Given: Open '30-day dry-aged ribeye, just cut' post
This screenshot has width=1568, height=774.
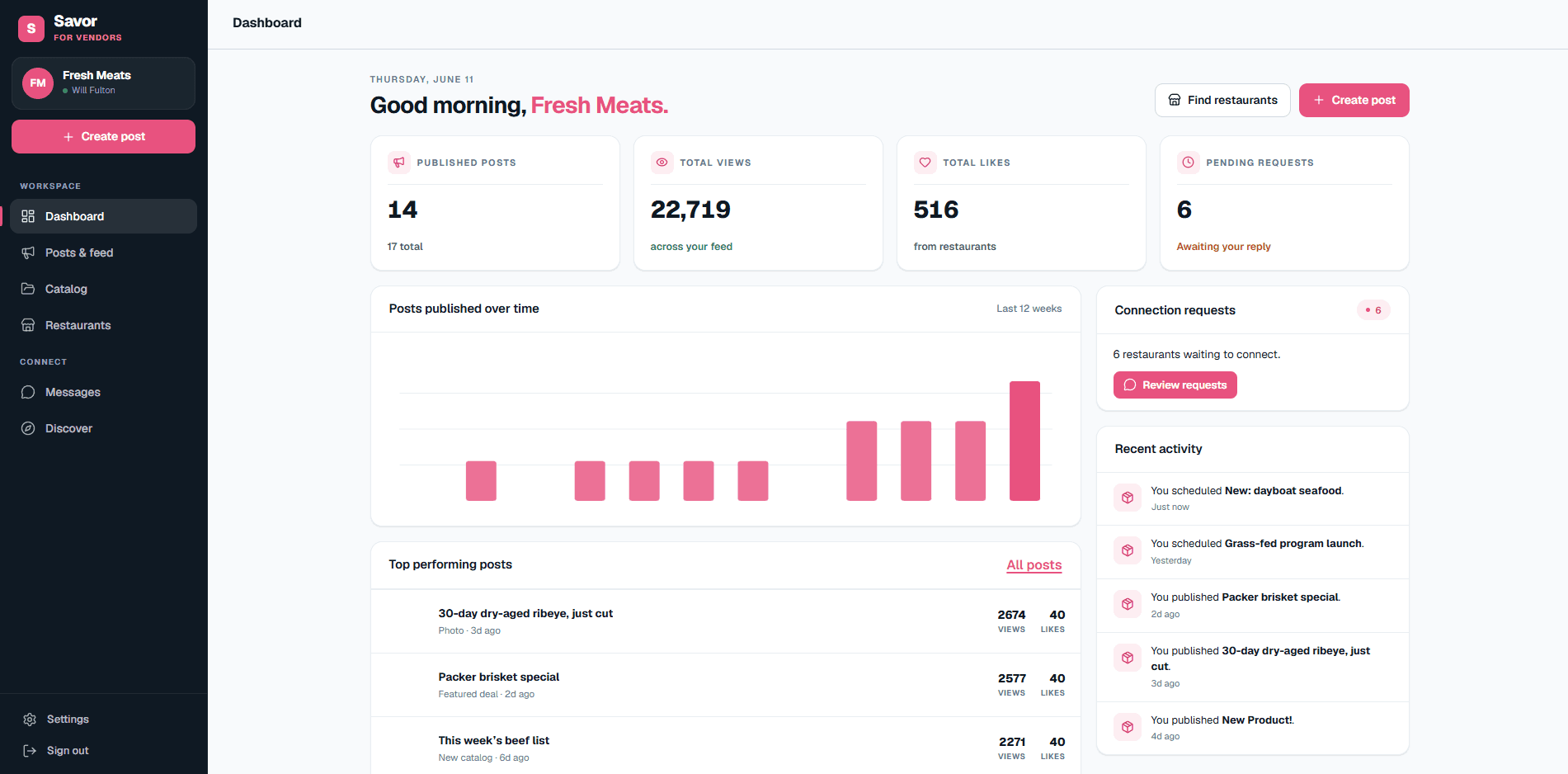Looking at the screenshot, I should pyautogui.click(x=726, y=621).
